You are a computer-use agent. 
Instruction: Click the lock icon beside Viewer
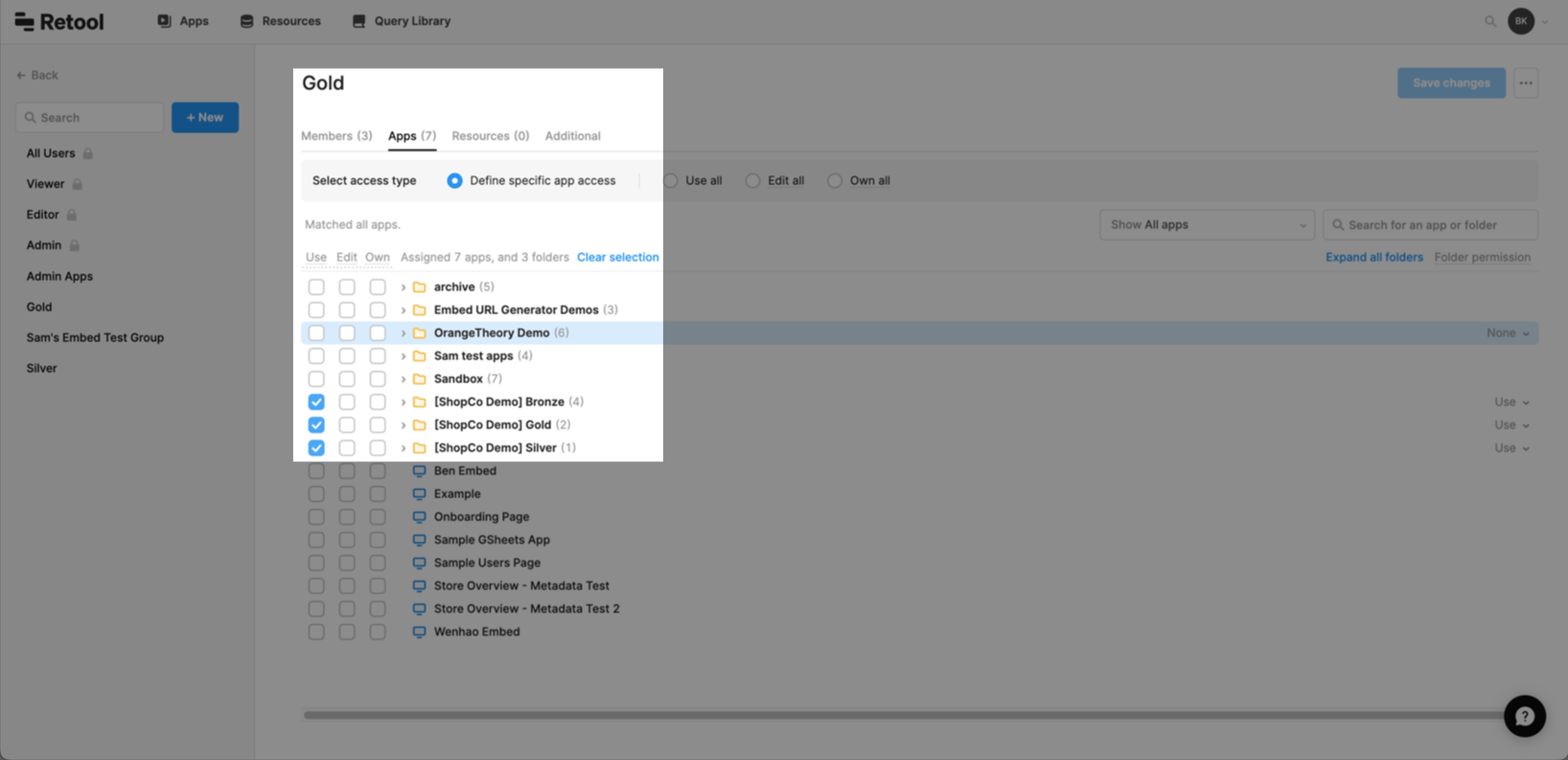(78, 184)
